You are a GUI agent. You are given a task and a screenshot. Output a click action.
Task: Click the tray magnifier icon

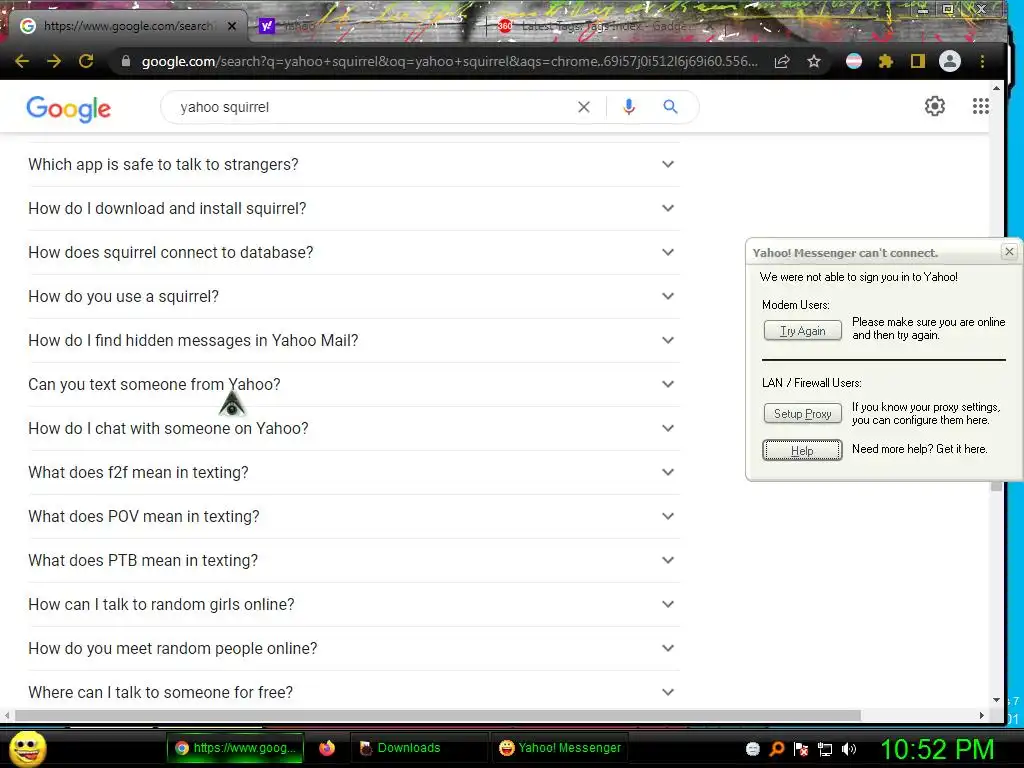776,749
